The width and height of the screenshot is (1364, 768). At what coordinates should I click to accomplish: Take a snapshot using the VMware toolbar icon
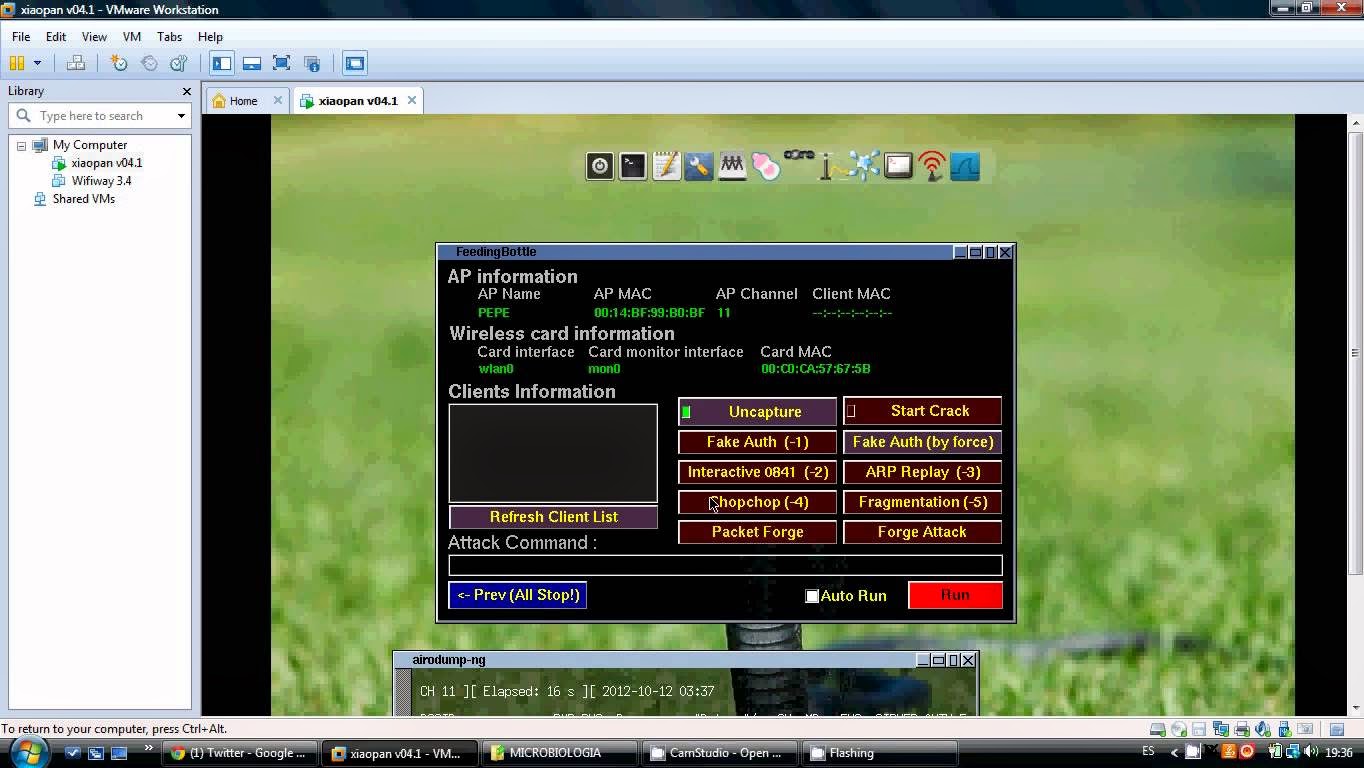119,62
